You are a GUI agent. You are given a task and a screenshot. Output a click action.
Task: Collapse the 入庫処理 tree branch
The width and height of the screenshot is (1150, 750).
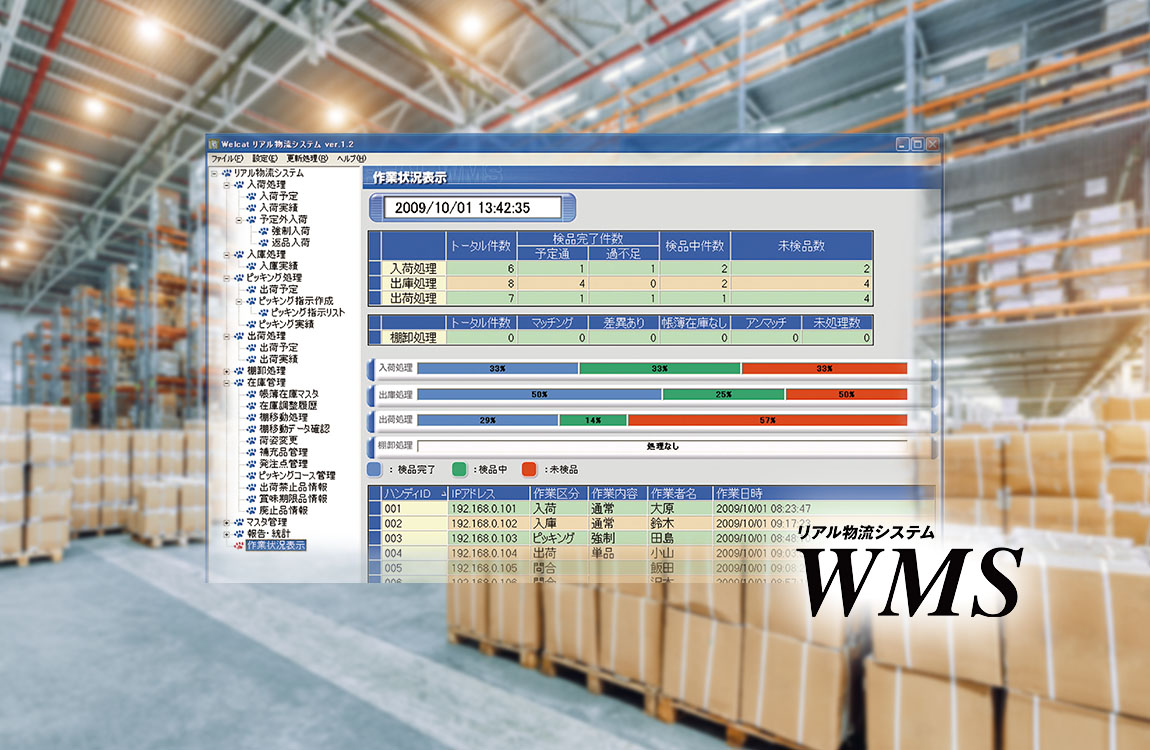(227, 254)
